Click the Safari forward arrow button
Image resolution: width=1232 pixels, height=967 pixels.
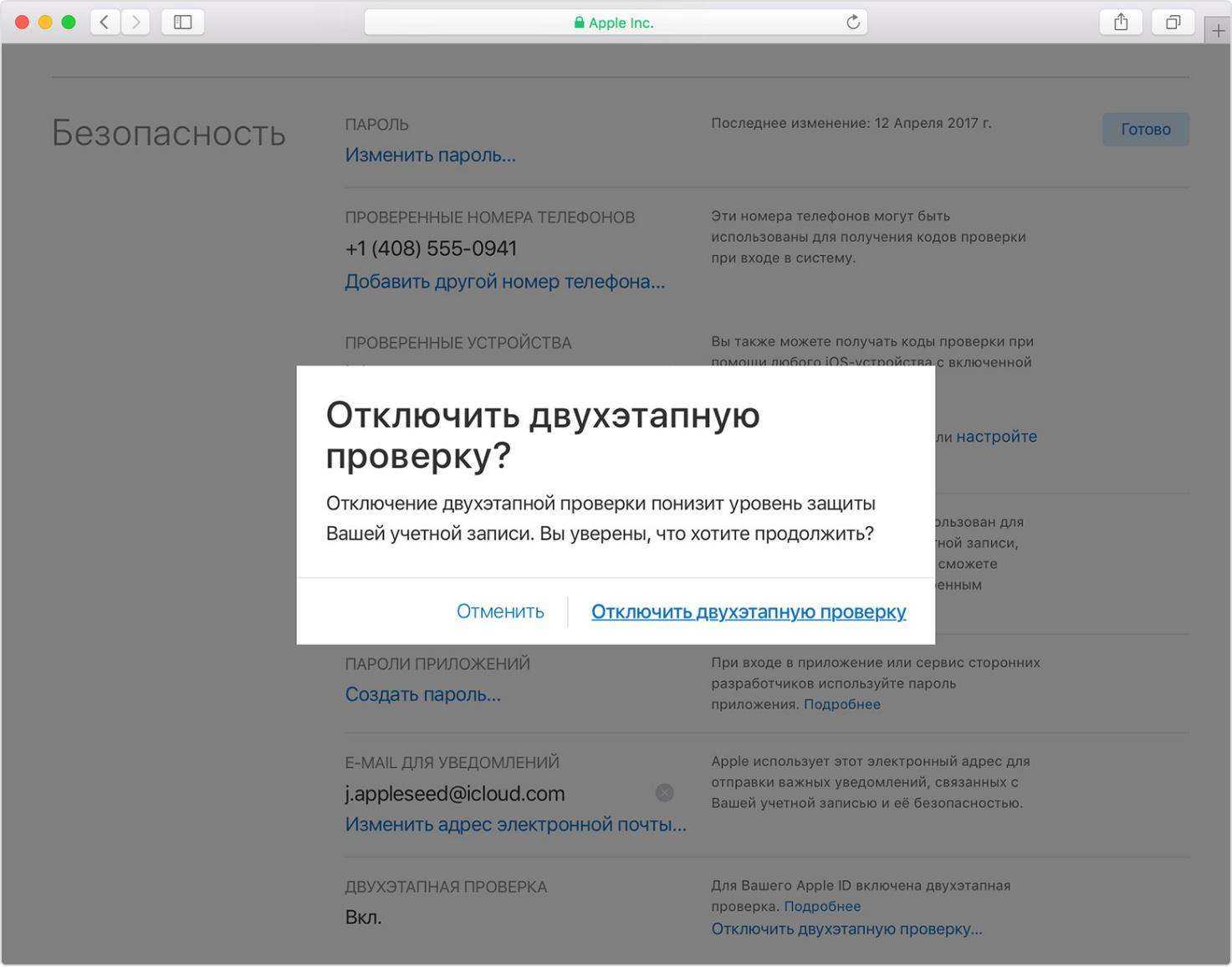point(135,23)
